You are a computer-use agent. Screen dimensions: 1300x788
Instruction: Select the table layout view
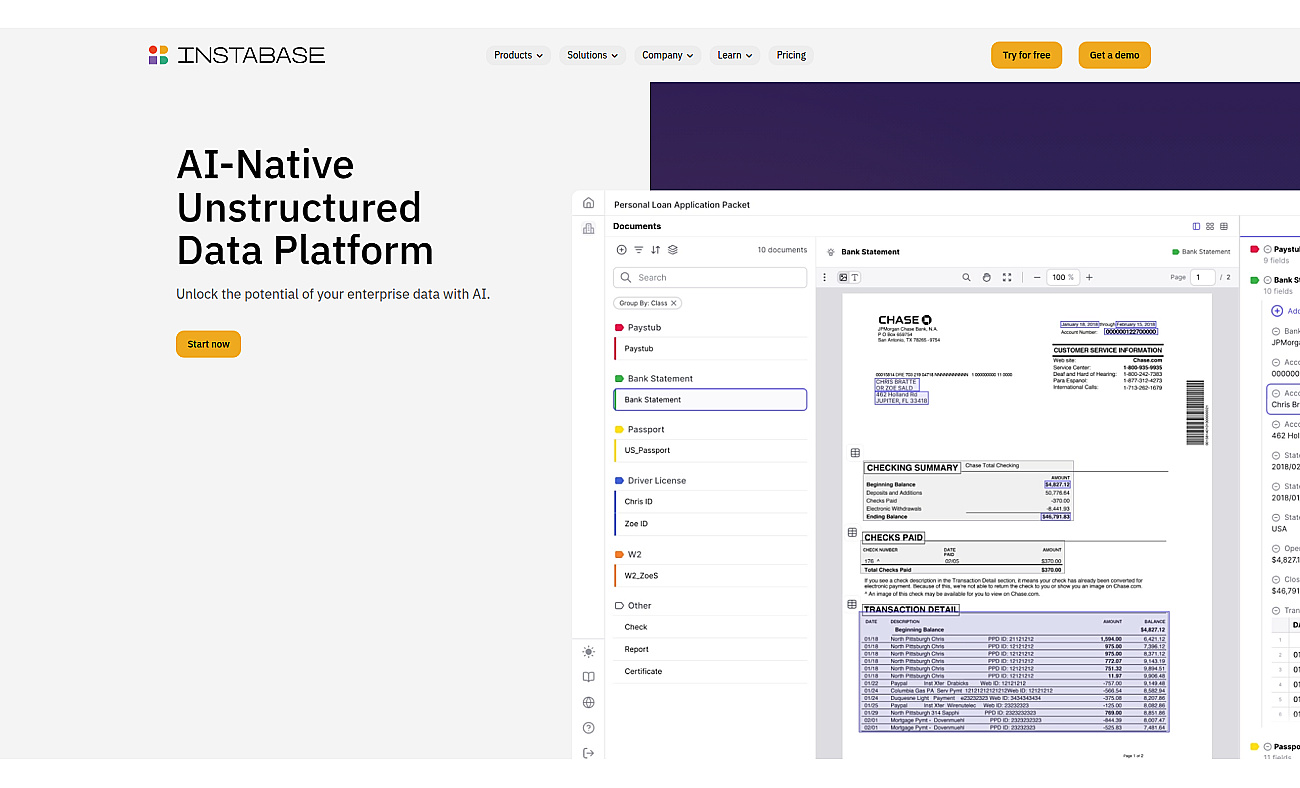pos(1223,226)
